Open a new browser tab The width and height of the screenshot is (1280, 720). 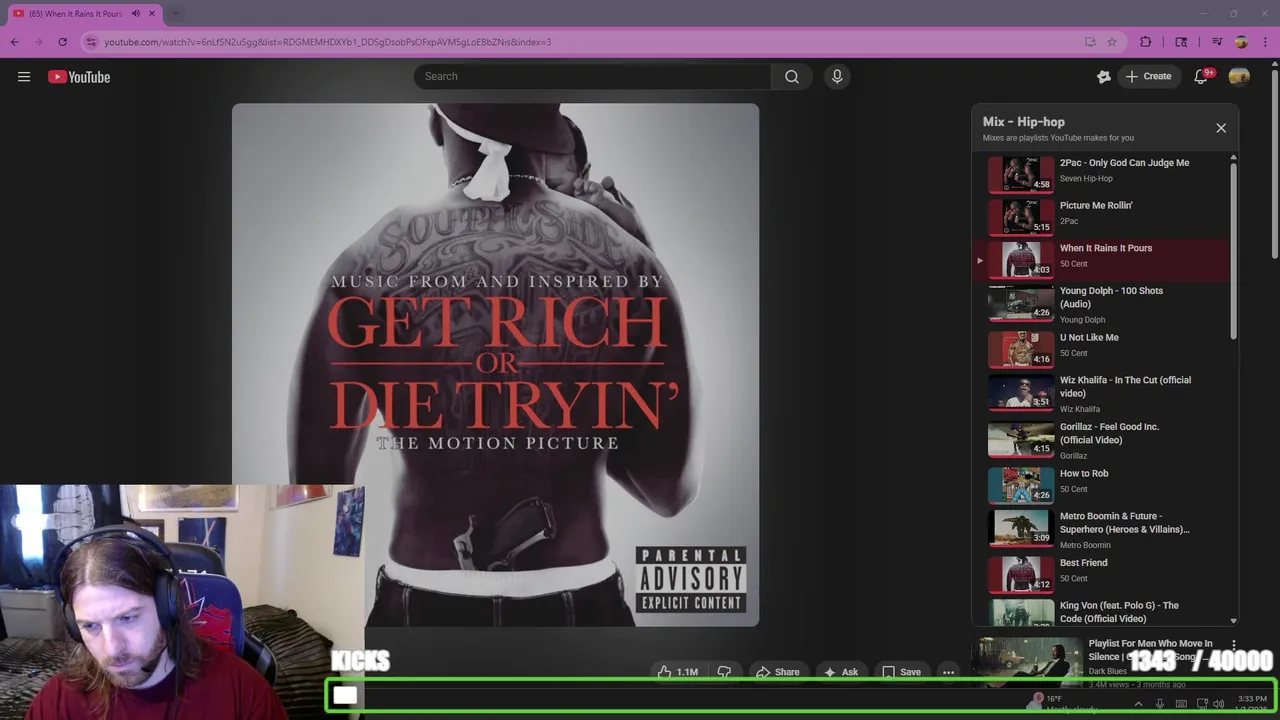tap(176, 14)
